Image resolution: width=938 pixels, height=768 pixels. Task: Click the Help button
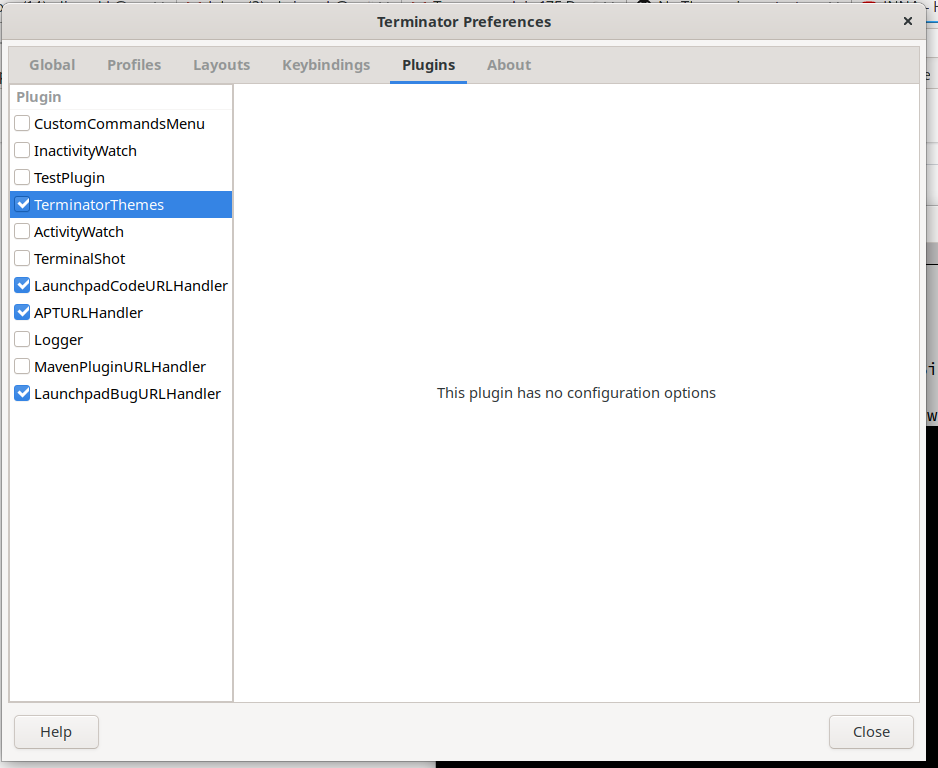coord(56,732)
